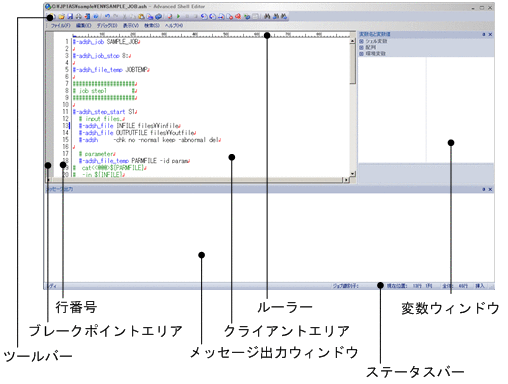Print the script using the printer icon
Image resolution: width=508 pixels, height=384 pixels.
[78, 16]
